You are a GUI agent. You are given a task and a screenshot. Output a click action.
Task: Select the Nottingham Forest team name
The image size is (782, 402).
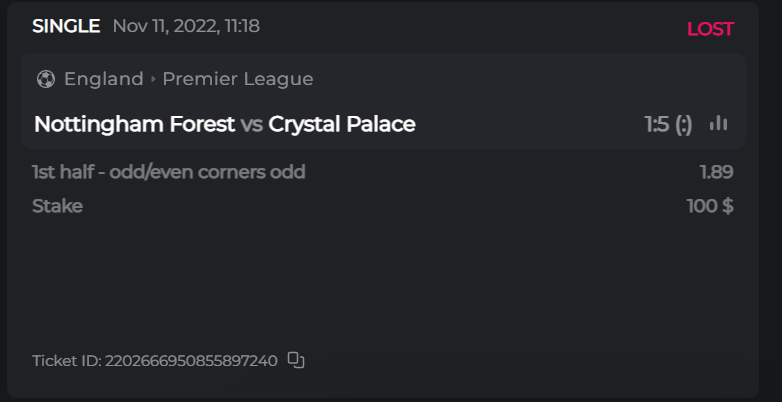click(x=134, y=124)
